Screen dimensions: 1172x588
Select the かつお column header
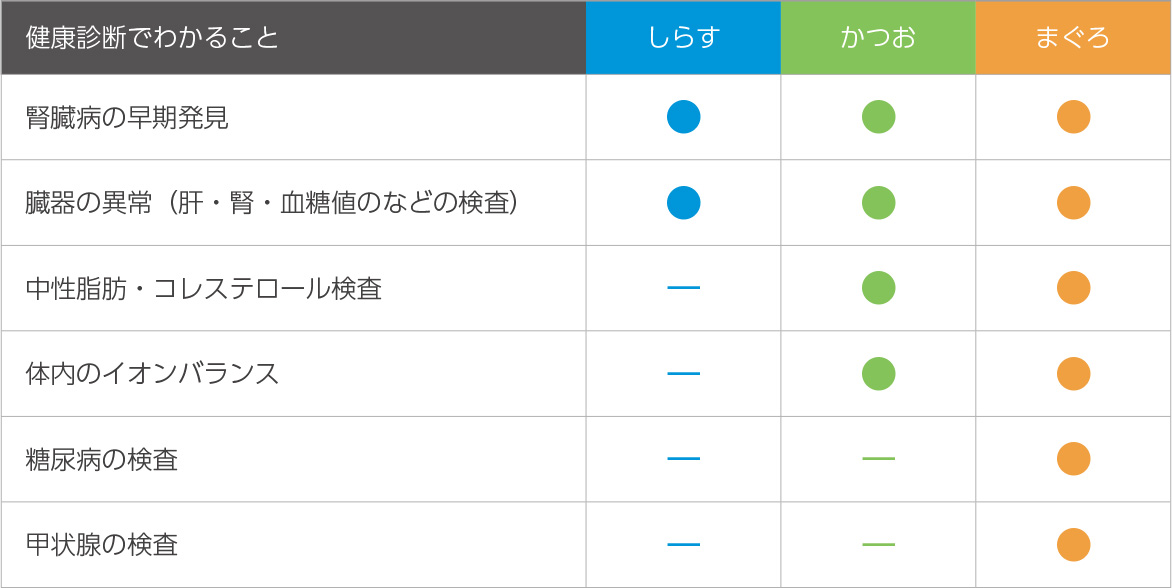[x=878, y=37]
